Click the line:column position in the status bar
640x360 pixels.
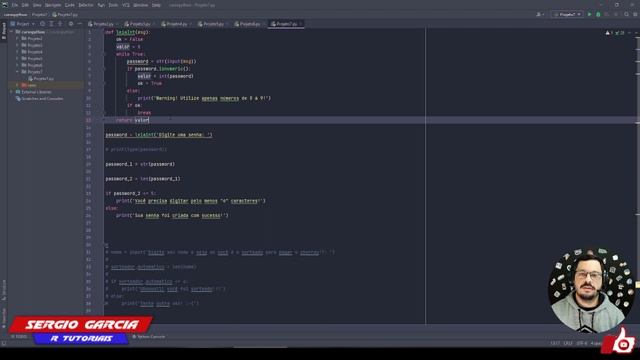click(555, 343)
